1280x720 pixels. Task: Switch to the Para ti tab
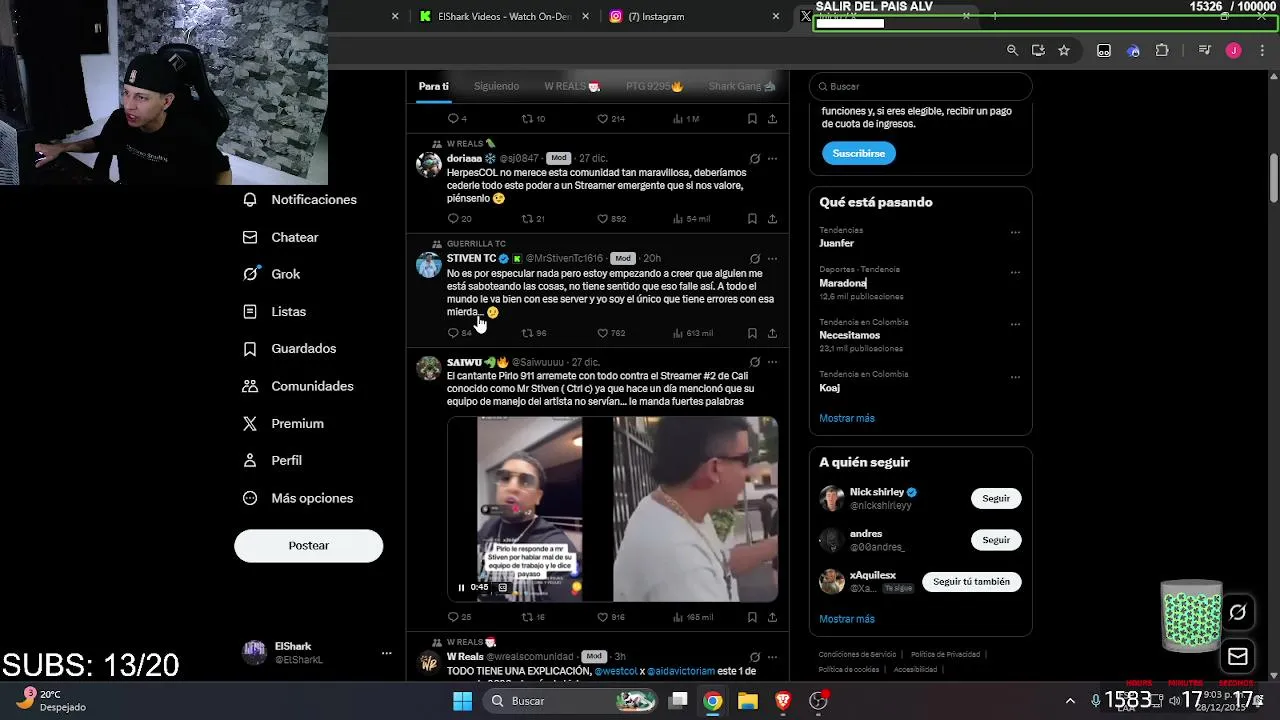(x=433, y=87)
